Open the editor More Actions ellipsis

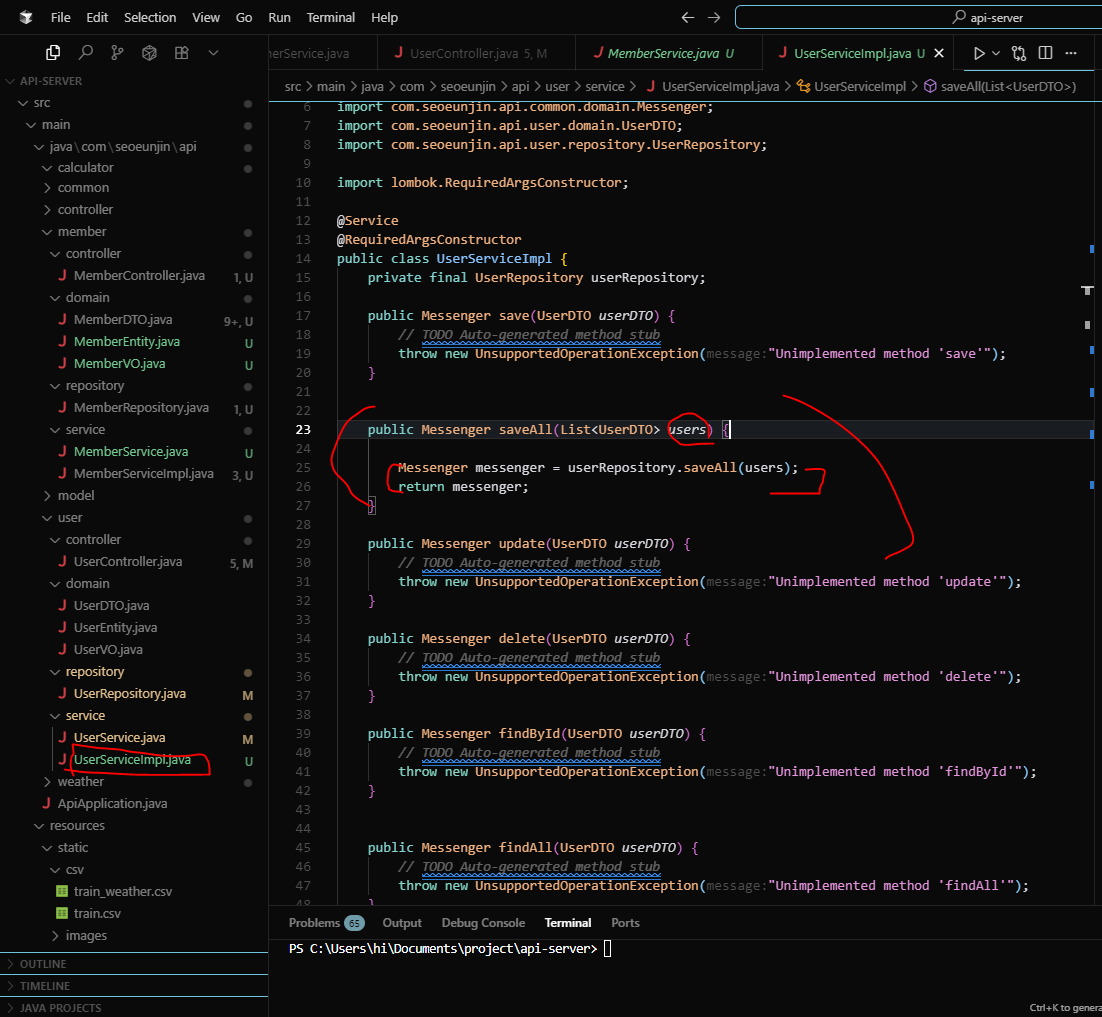(x=1070, y=53)
